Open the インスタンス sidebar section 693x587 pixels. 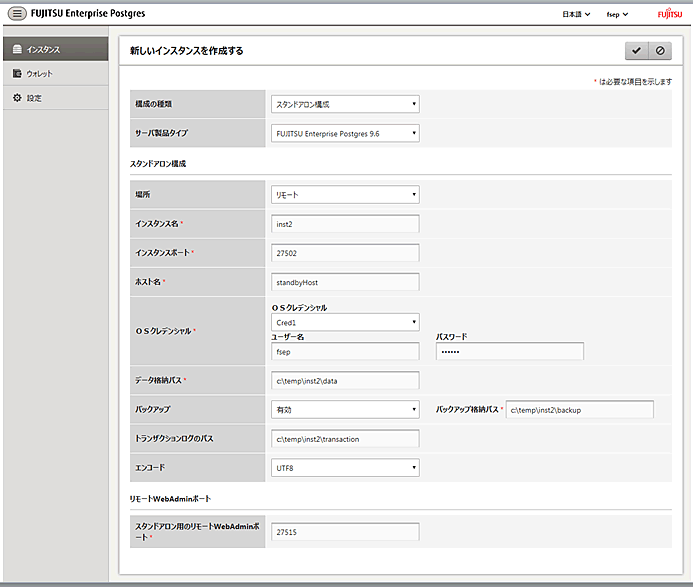tap(56, 49)
